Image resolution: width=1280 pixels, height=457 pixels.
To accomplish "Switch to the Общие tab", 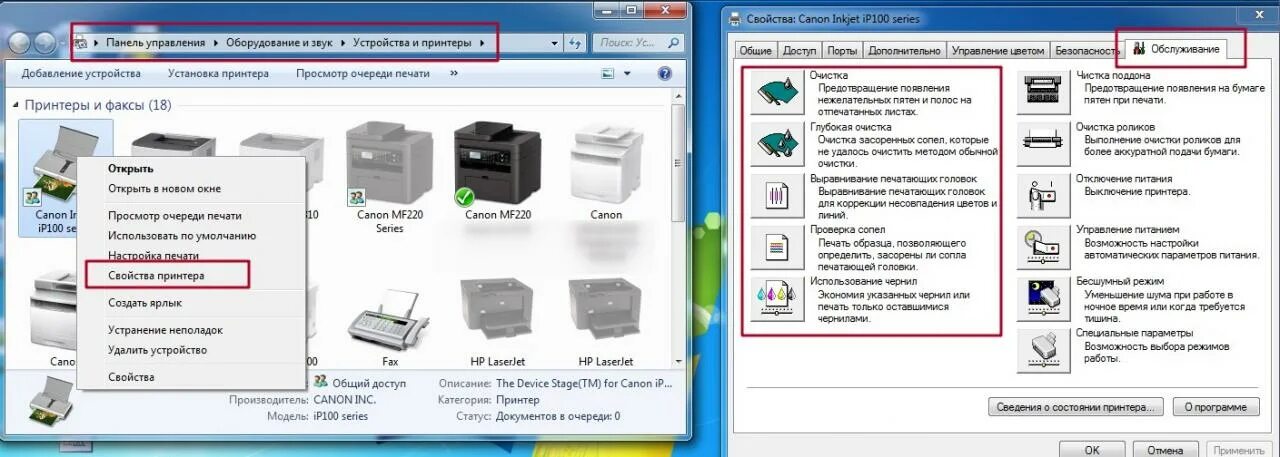I will click(x=755, y=50).
